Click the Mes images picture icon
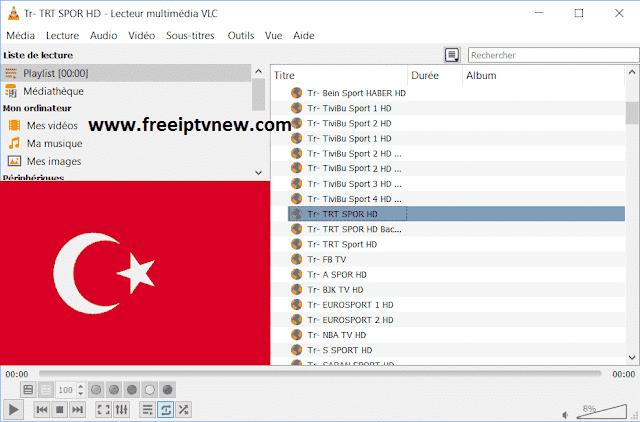The height and width of the screenshot is (422, 640). click(14, 161)
